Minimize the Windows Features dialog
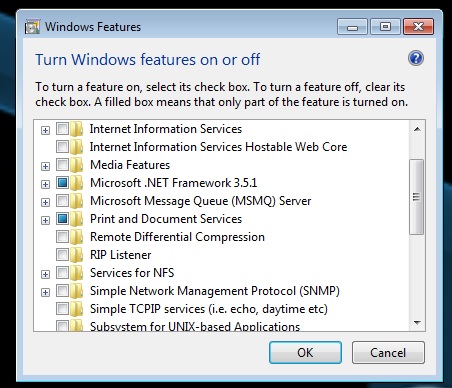 point(352,27)
